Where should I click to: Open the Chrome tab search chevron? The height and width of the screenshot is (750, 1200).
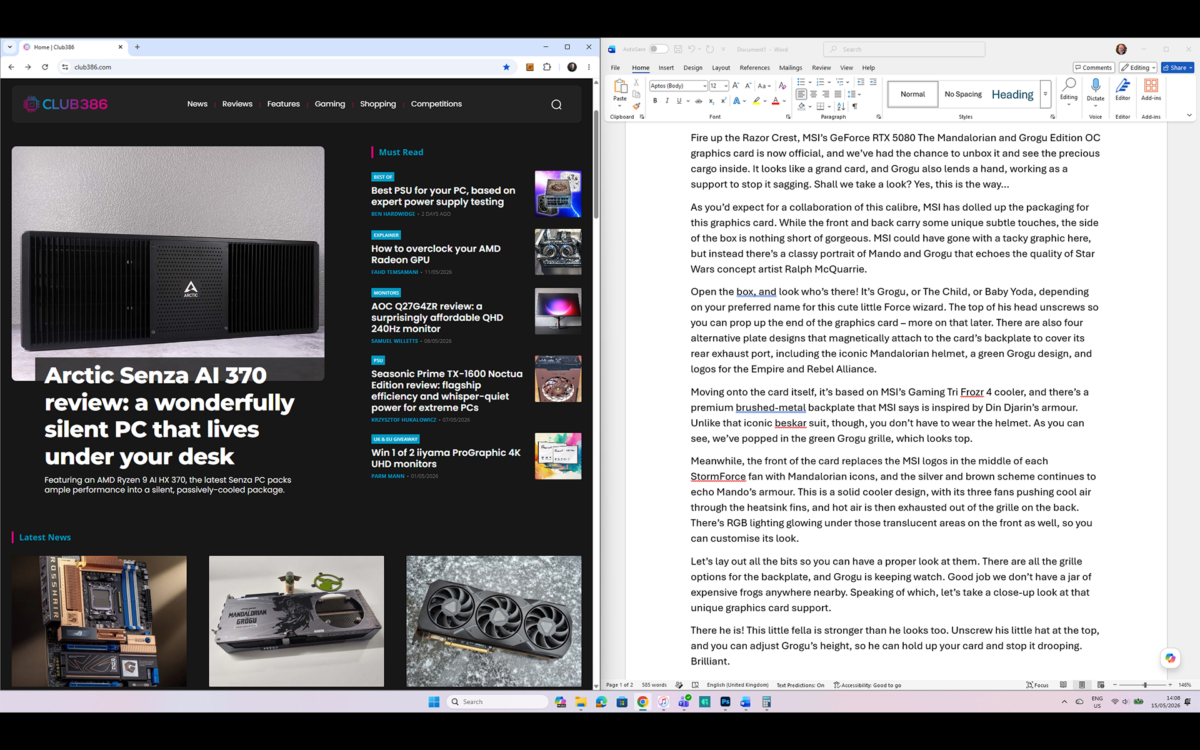[x=10, y=47]
